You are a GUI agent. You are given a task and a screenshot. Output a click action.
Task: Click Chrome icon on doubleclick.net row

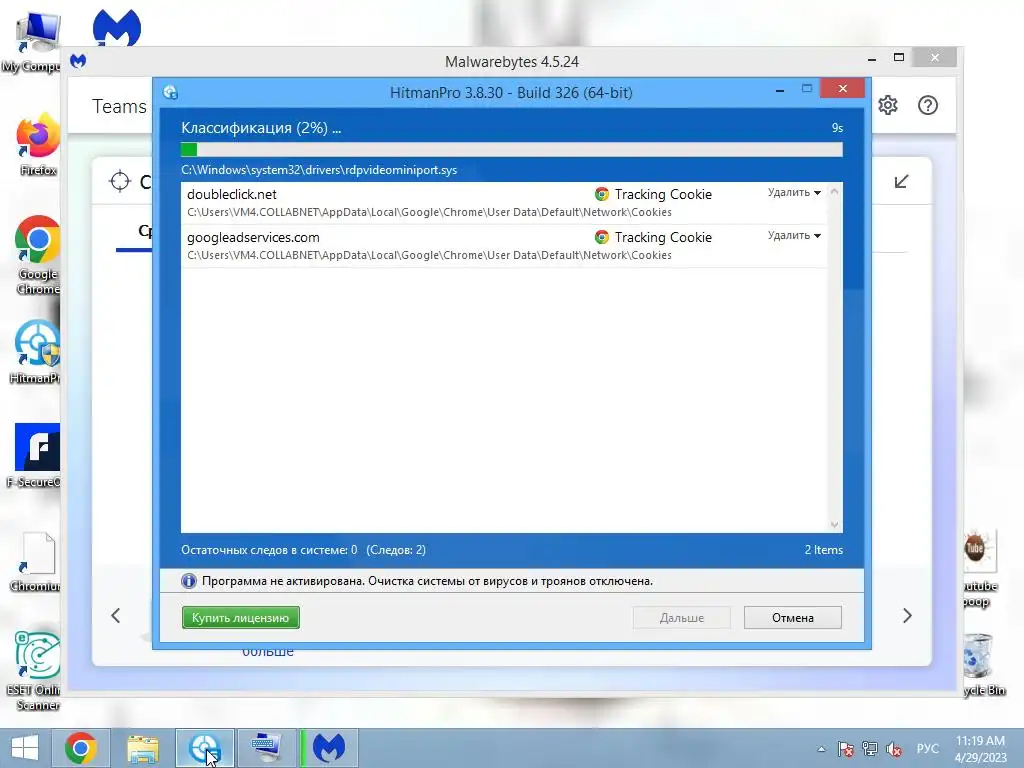(x=601, y=194)
